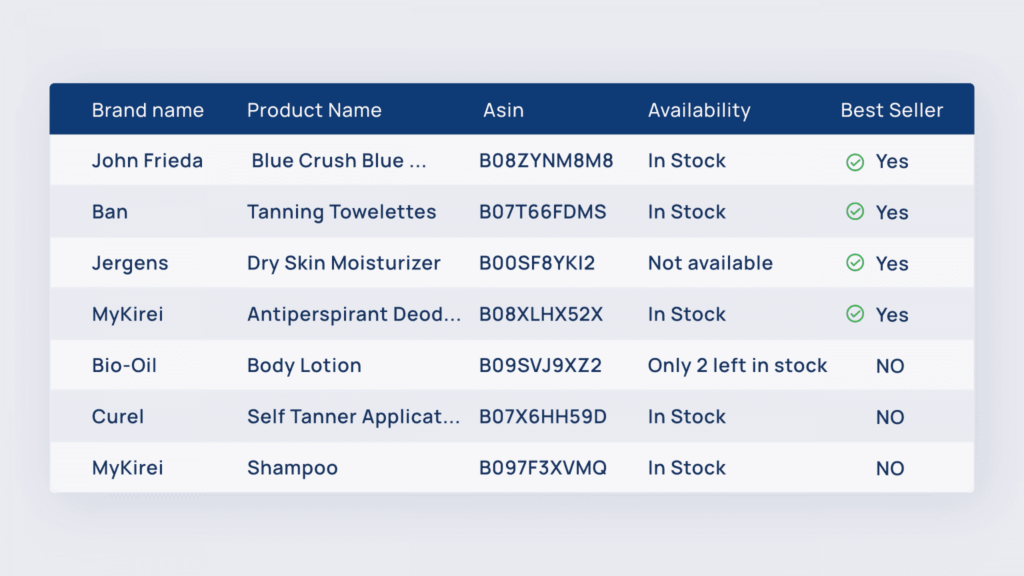The width and height of the screenshot is (1024, 576).
Task: Click the Best Seller column header
Action: pyautogui.click(x=891, y=110)
